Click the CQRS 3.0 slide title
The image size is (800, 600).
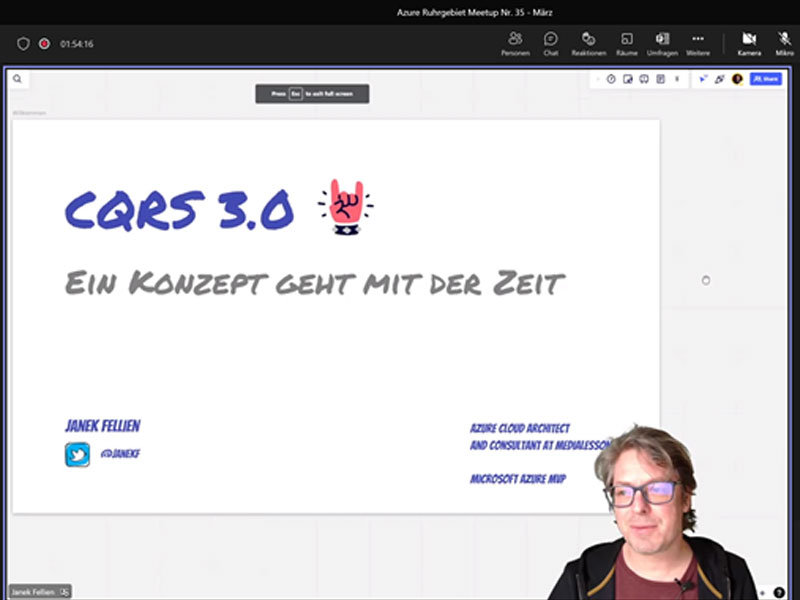coord(180,209)
